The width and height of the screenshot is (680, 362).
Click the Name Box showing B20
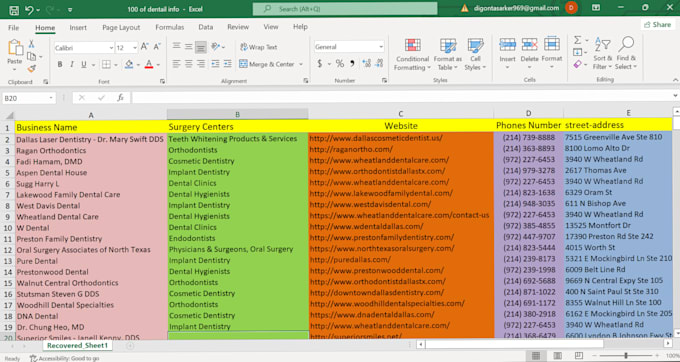coord(29,98)
